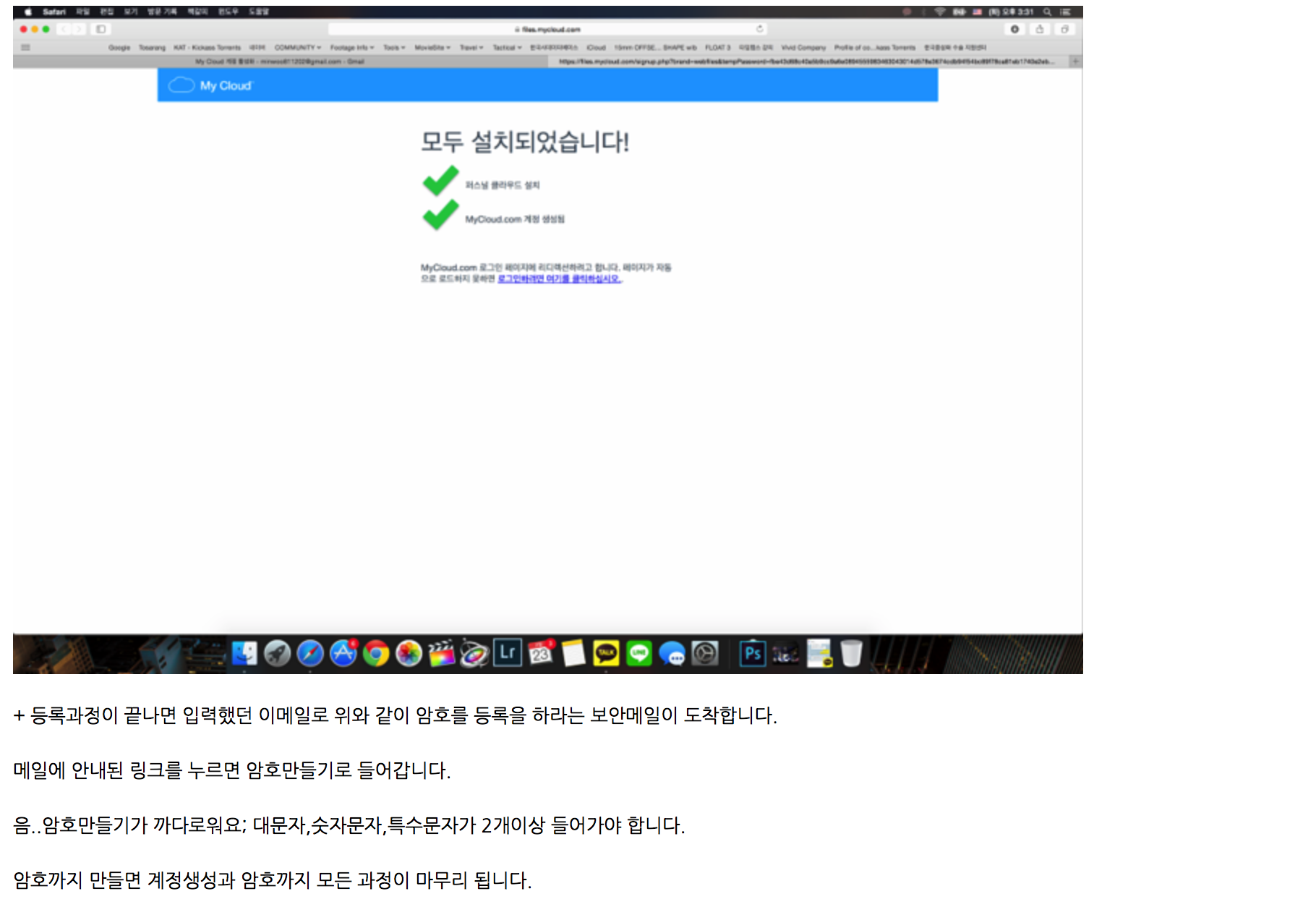The image size is (1316, 920).
Task: Launch Google Chrome from the dock
Action: 376,654
